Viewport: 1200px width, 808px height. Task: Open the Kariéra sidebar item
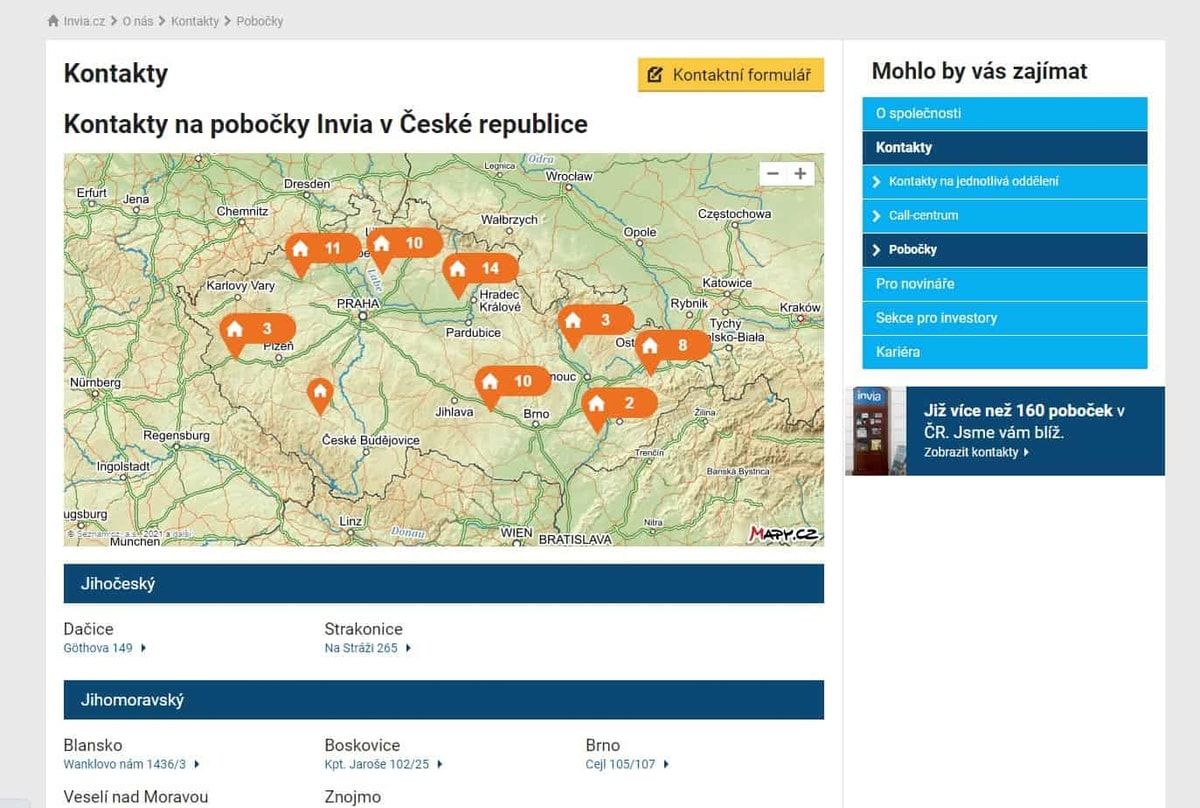tap(1005, 352)
